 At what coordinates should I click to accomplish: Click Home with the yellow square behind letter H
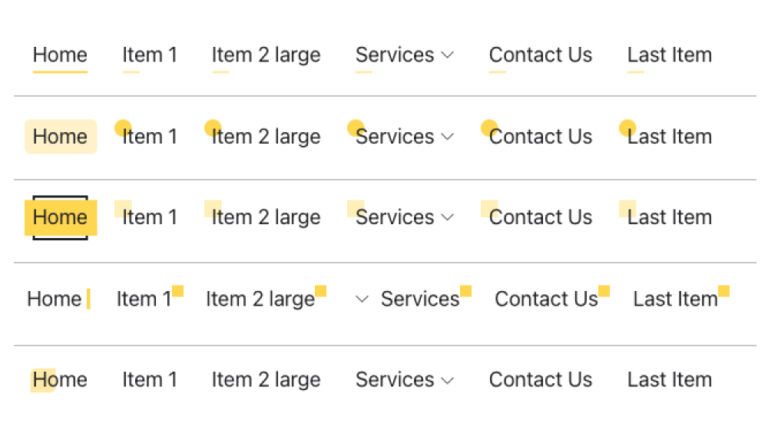point(60,380)
